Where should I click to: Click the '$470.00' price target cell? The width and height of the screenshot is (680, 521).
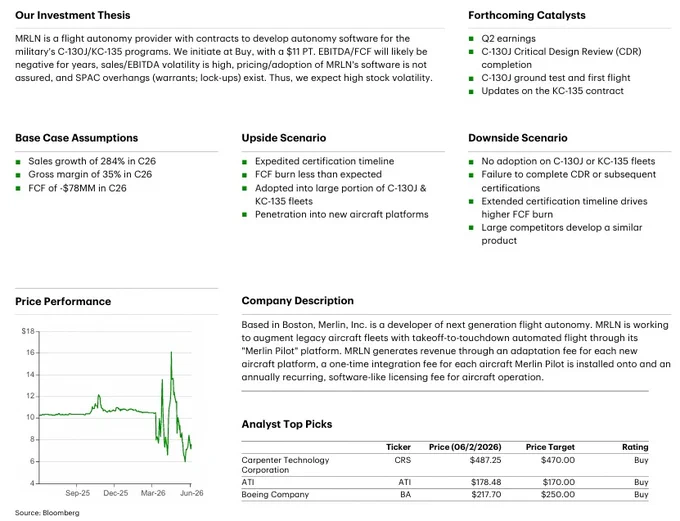click(558, 460)
